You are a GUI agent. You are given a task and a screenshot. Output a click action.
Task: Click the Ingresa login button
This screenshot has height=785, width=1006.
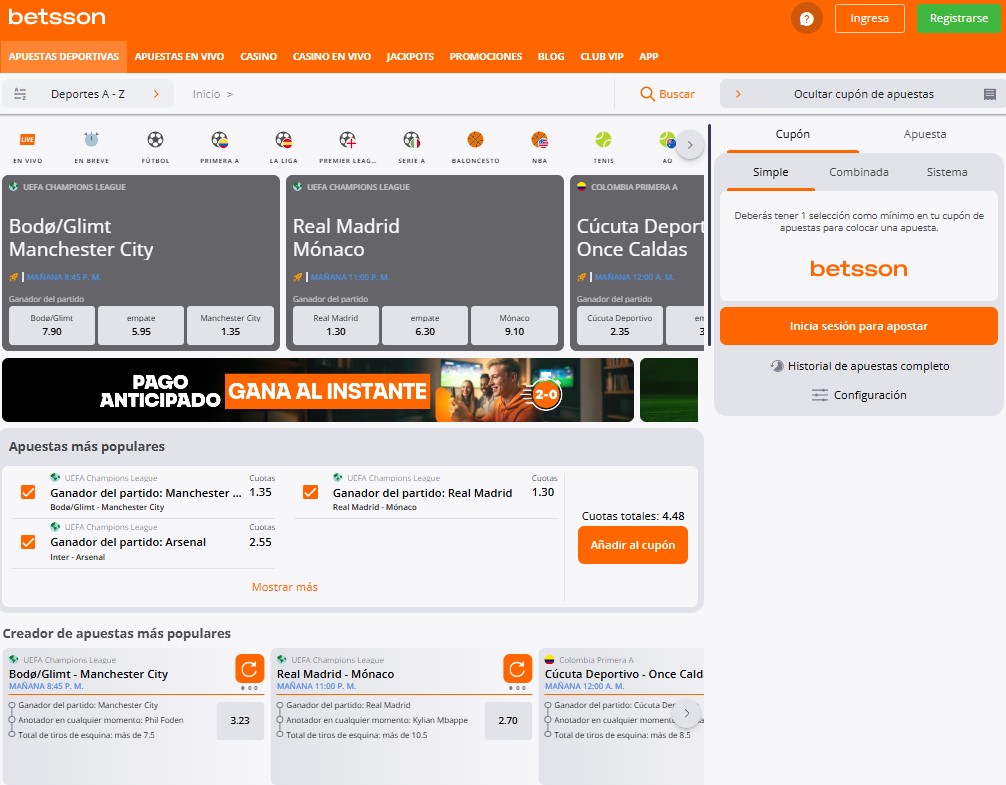tap(869, 18)
